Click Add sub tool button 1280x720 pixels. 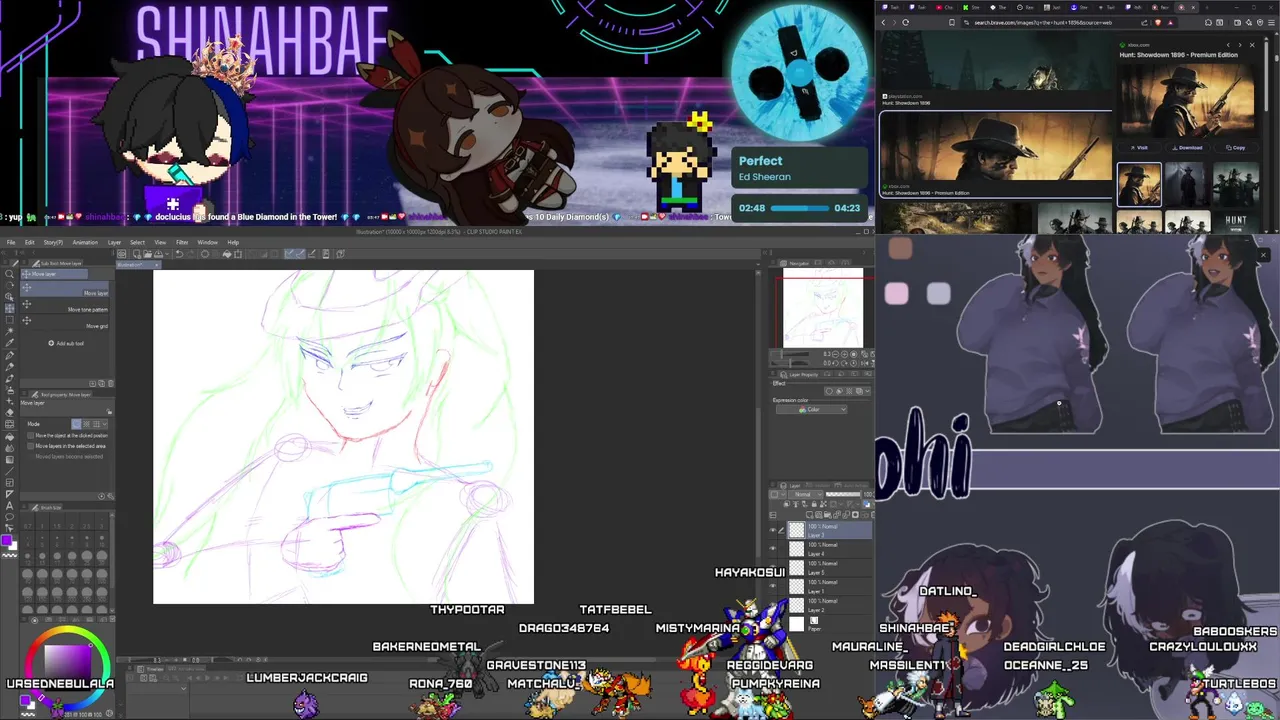66,343
